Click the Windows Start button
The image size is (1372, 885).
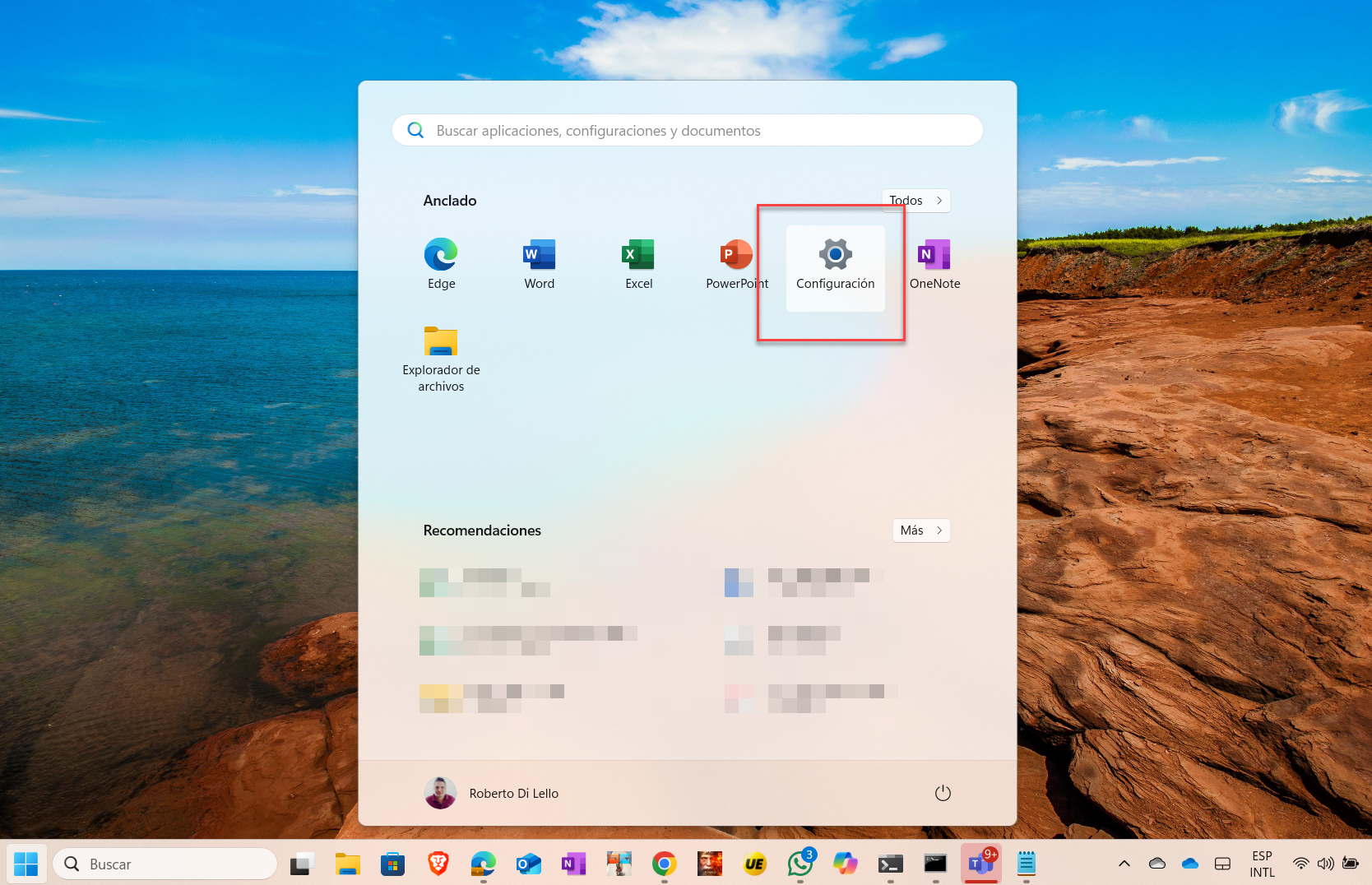[26, 864]
